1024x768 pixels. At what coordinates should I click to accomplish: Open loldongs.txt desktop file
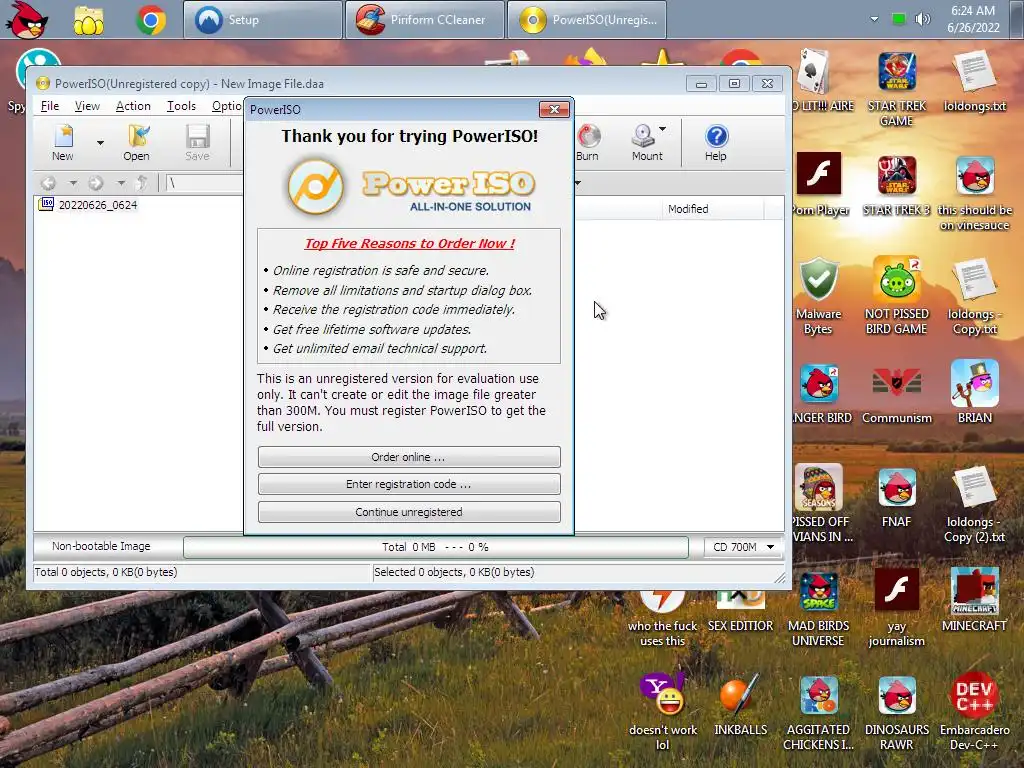coord(974,82)
